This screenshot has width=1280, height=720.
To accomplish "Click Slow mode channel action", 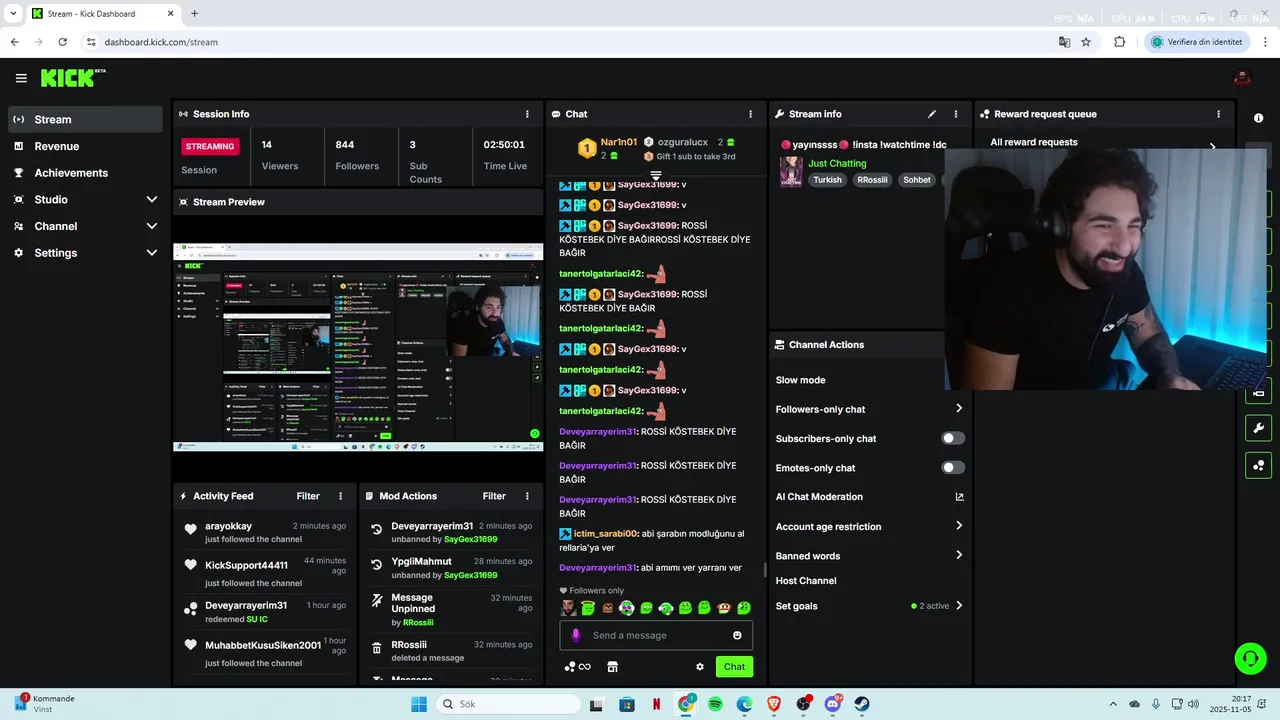I will point(800,380).
